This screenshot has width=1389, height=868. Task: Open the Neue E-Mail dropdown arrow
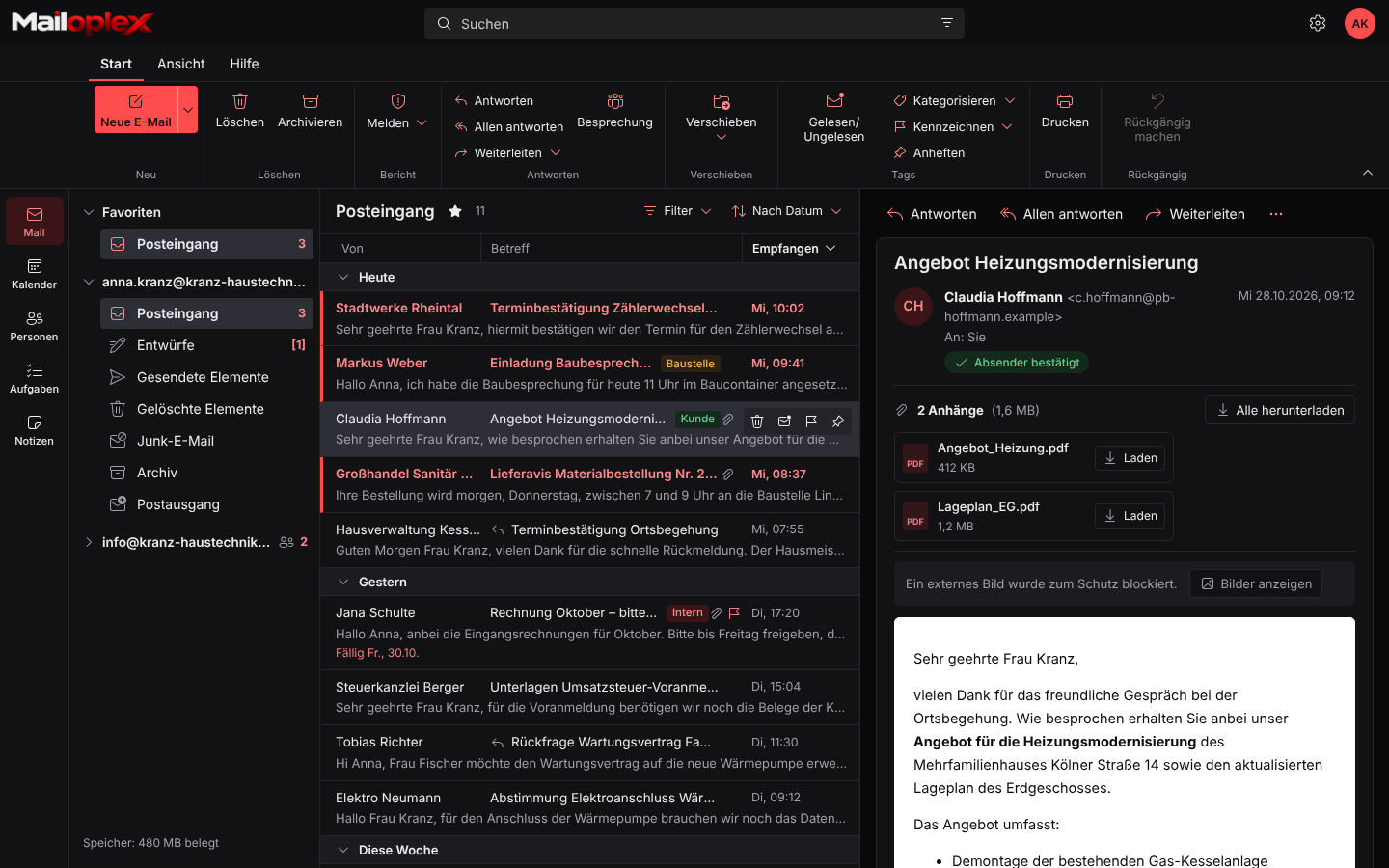(188, 110)
